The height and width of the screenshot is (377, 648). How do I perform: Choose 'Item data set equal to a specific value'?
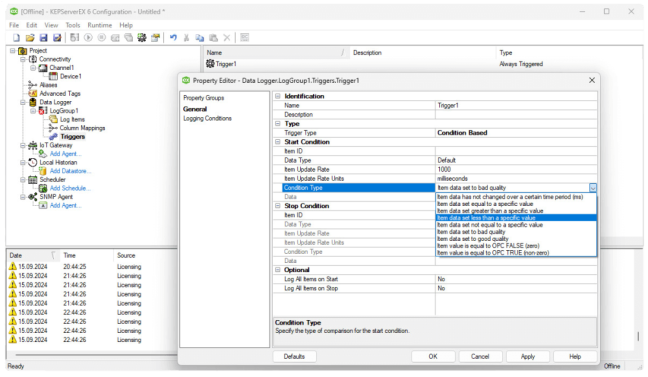[x=516, y=204]
